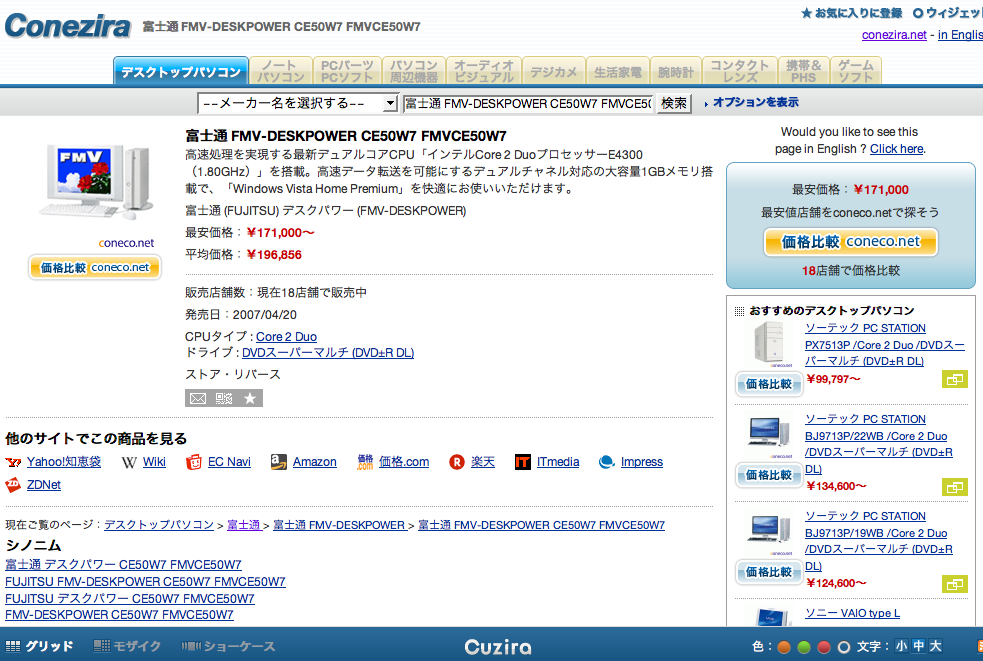Viewport: 983px width, 661px height.
Task: Click the ITmedia logo icon
Action: pos(522,462)
